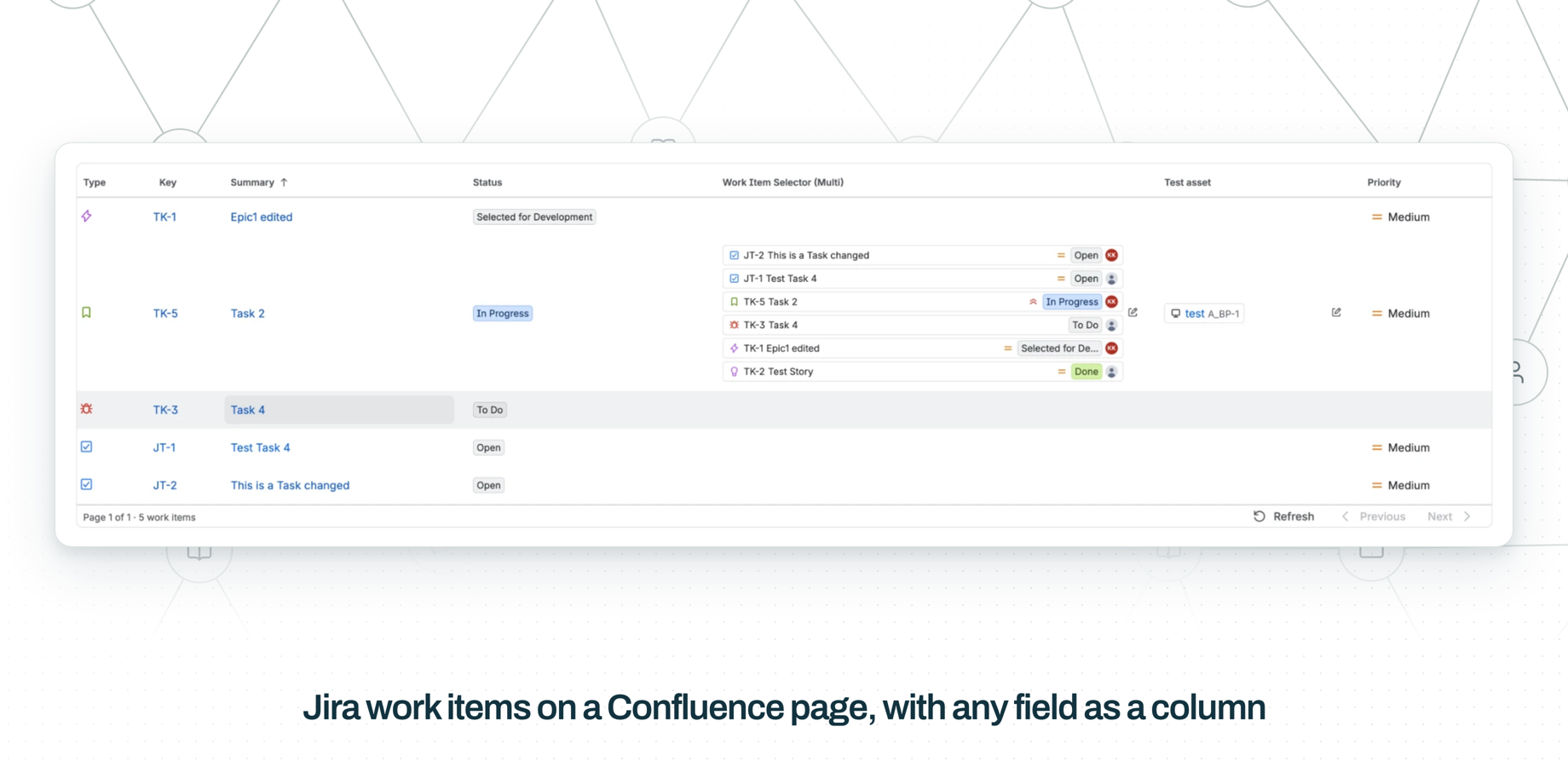Open issue key TK-5
This screenshot has height=767, width=1568.
(x=165, y=314)
